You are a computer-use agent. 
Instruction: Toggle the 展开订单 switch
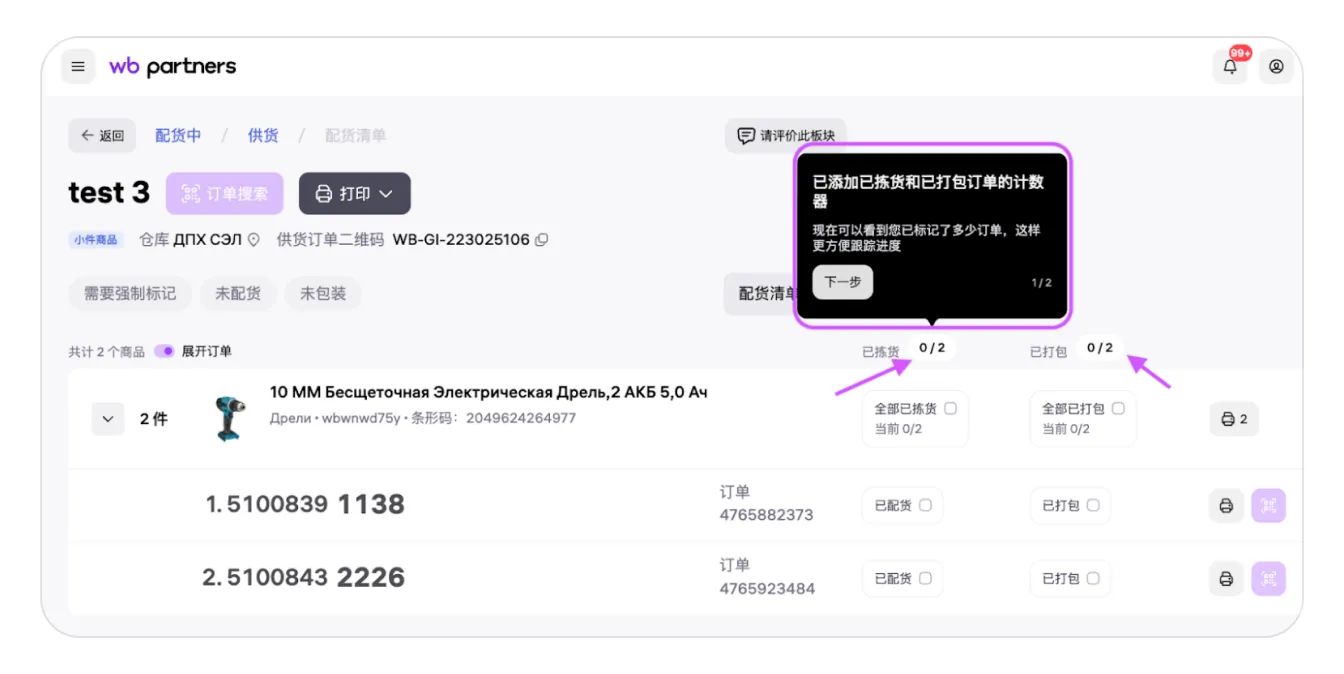[x=164, y=352]
